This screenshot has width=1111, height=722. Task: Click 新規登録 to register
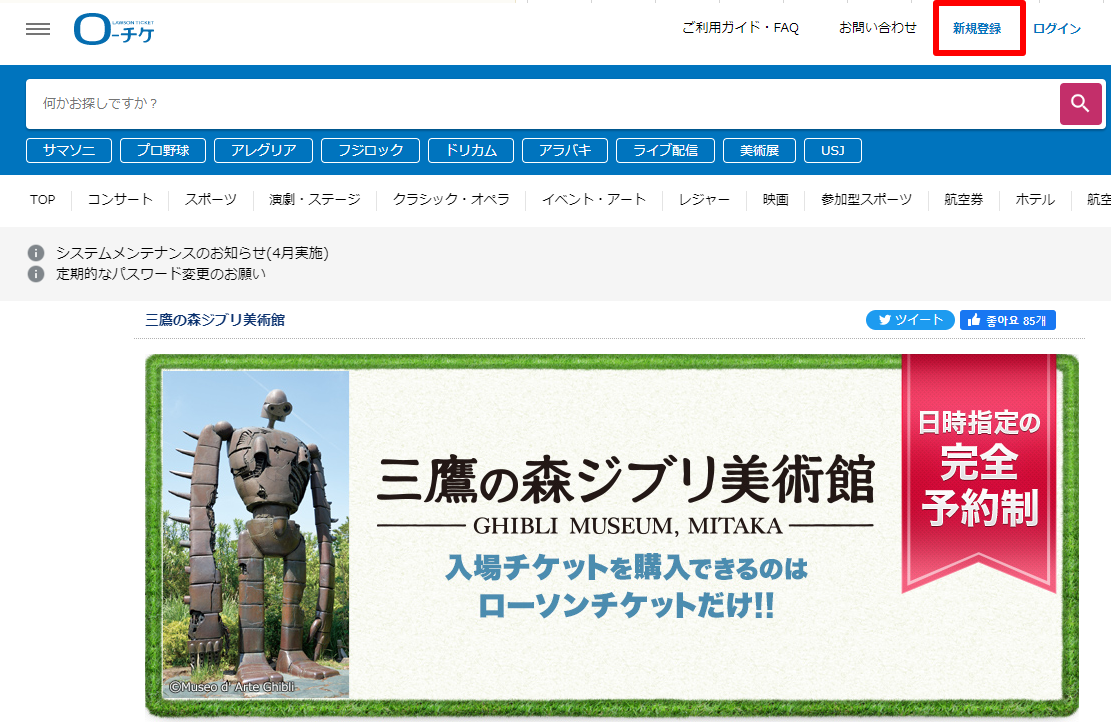pyautogui.click(x=977, y=28)
